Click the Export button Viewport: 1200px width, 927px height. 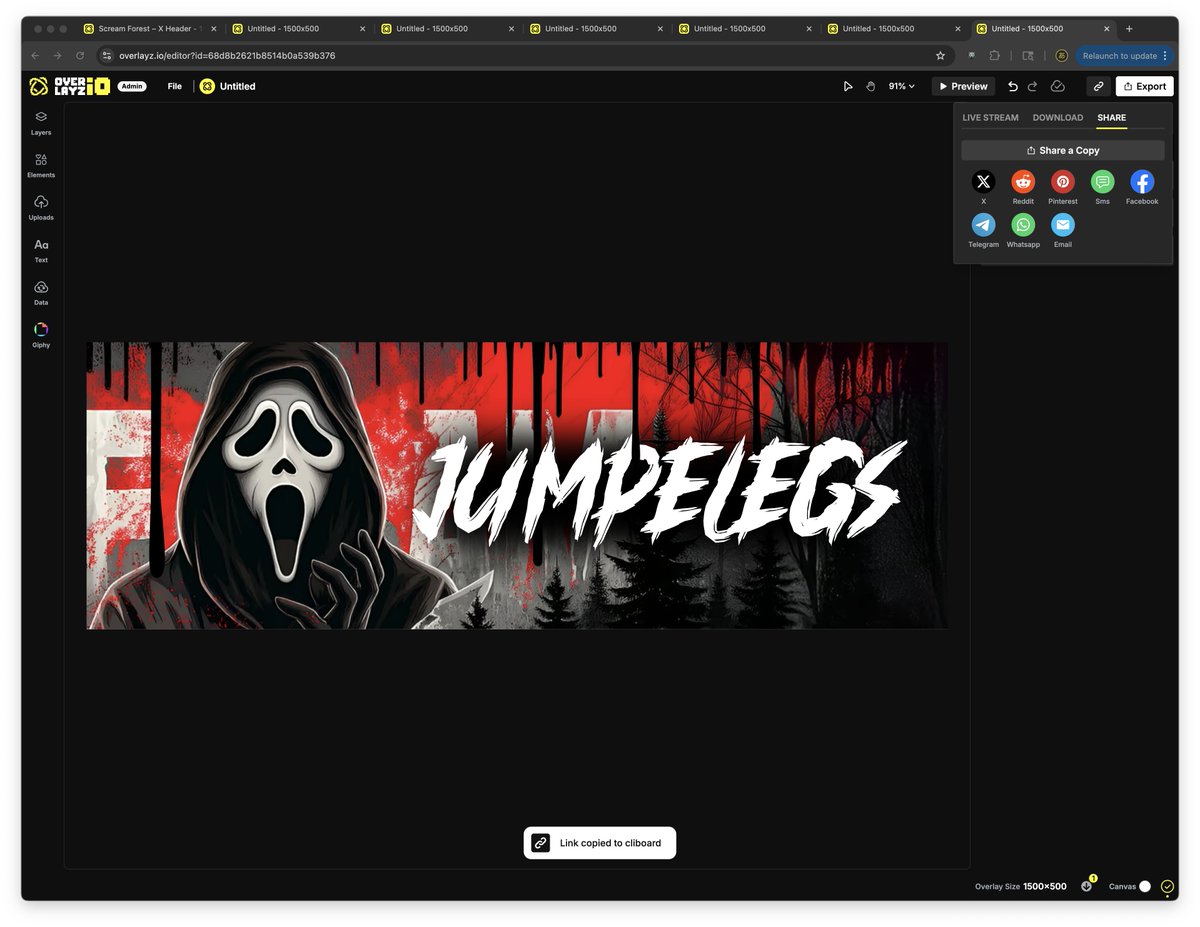click(x=1145, y=86)
